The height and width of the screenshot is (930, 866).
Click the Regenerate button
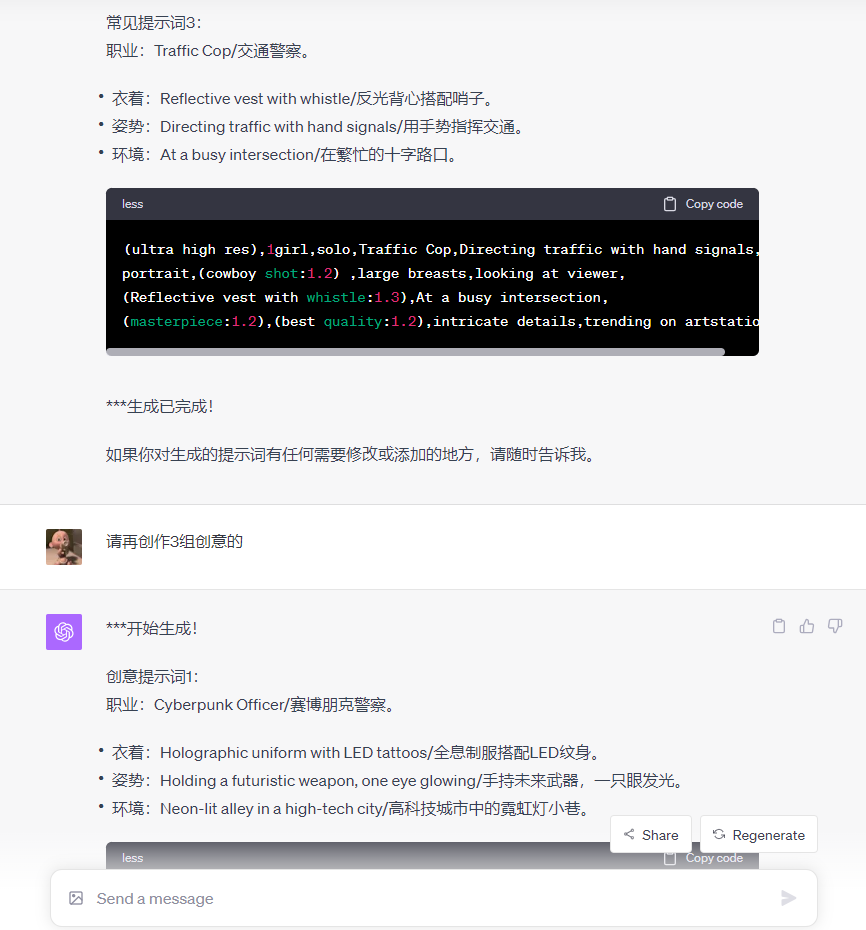pyautogui.click(x=759, y=835)
